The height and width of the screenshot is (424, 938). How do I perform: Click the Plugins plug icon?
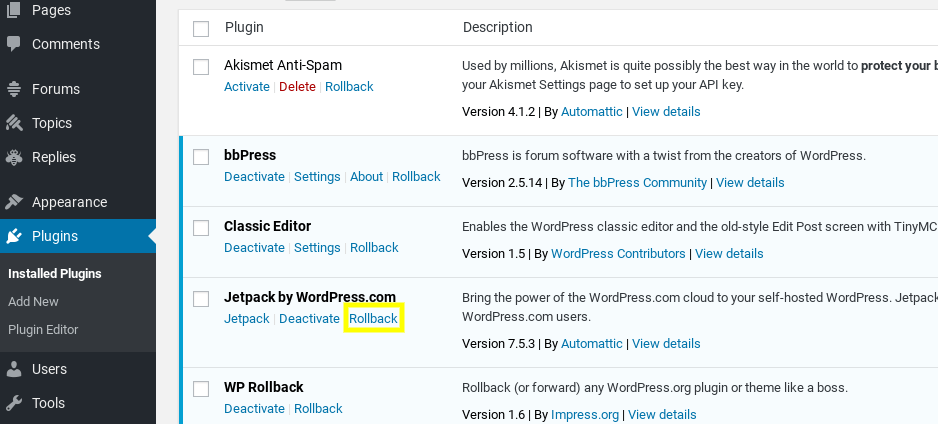tap(13, 236)
